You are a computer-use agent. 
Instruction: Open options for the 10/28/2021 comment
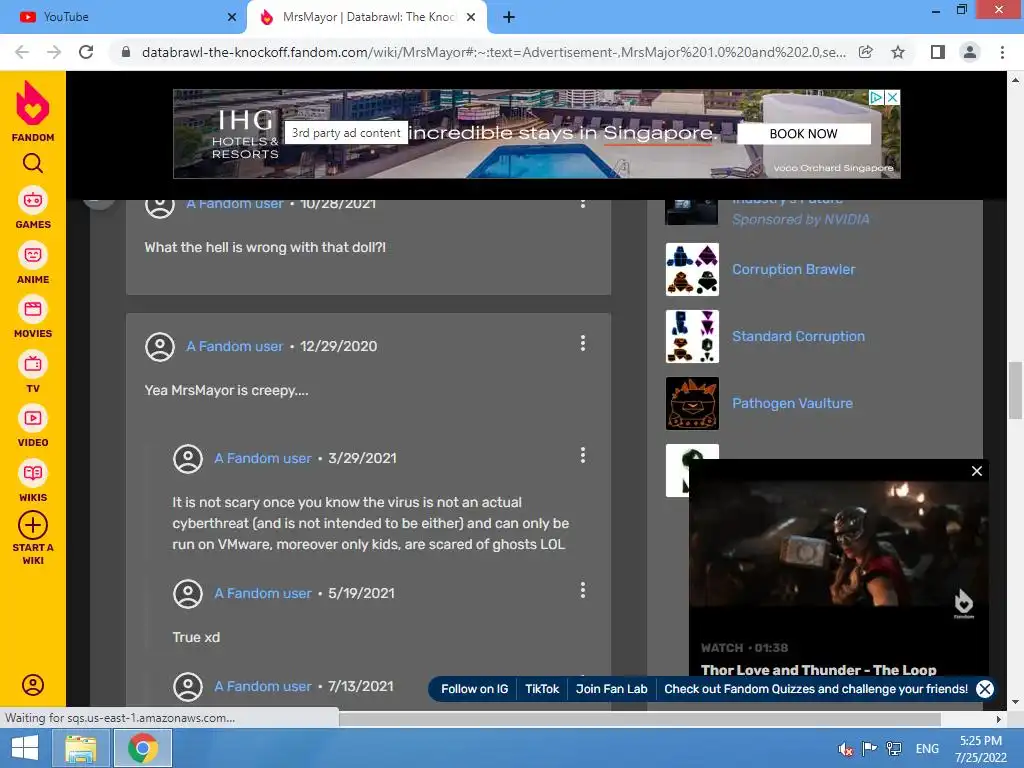(x=583, y=203)
